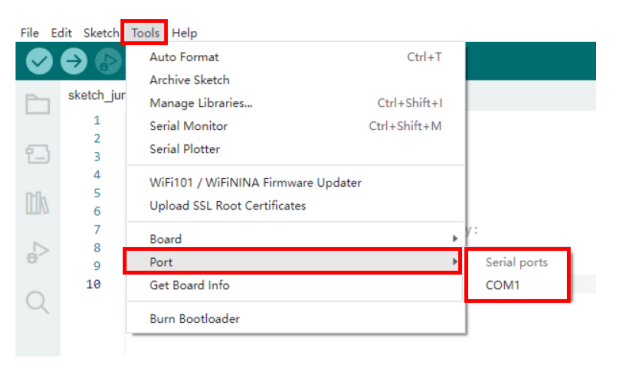This screenshot has height=380, width=627.
Task: Open the Search magnifier in the sidebar
Action: [x=38, y=302]
